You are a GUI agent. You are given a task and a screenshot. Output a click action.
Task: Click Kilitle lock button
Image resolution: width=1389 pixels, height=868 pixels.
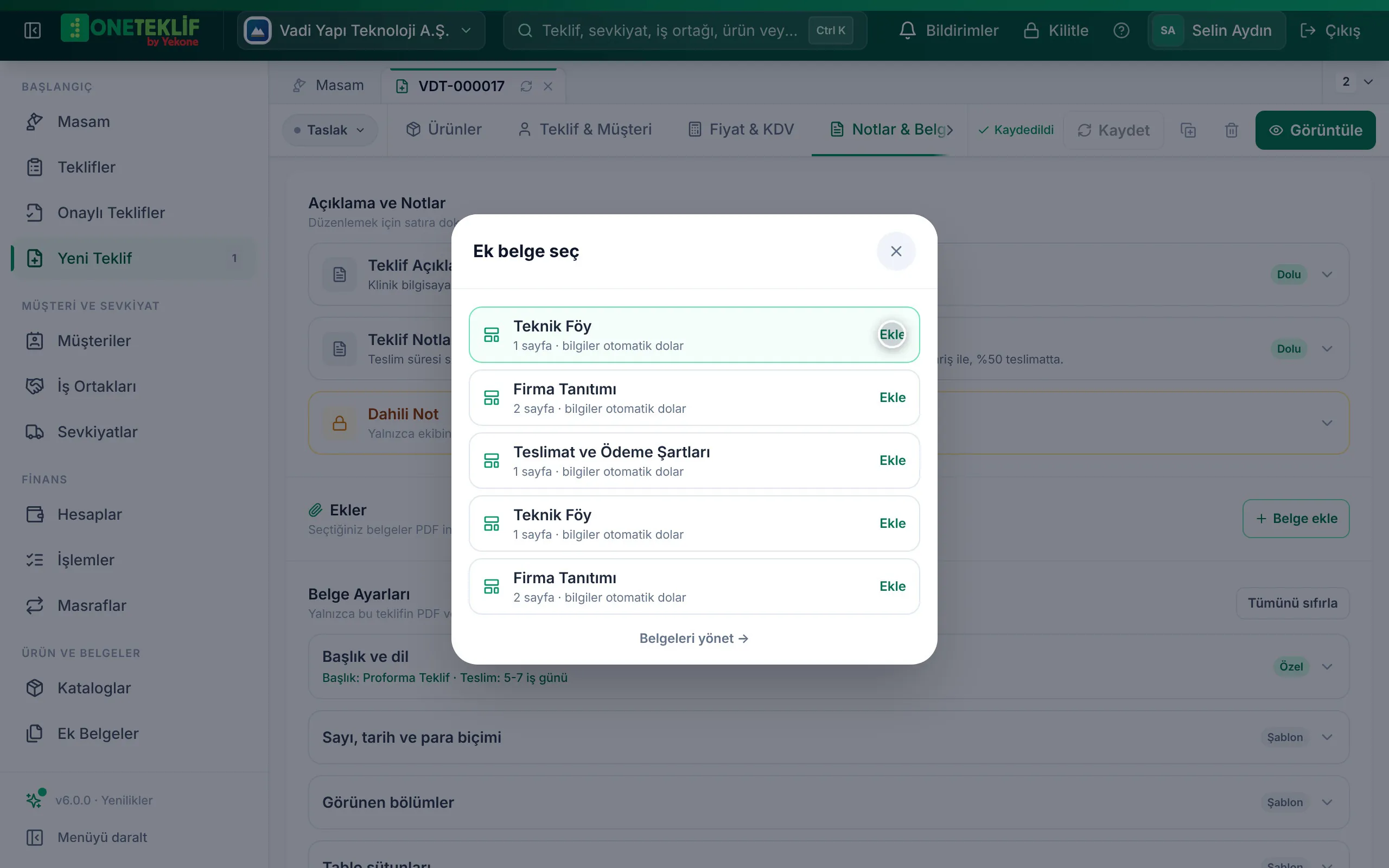coord(1056,30)
